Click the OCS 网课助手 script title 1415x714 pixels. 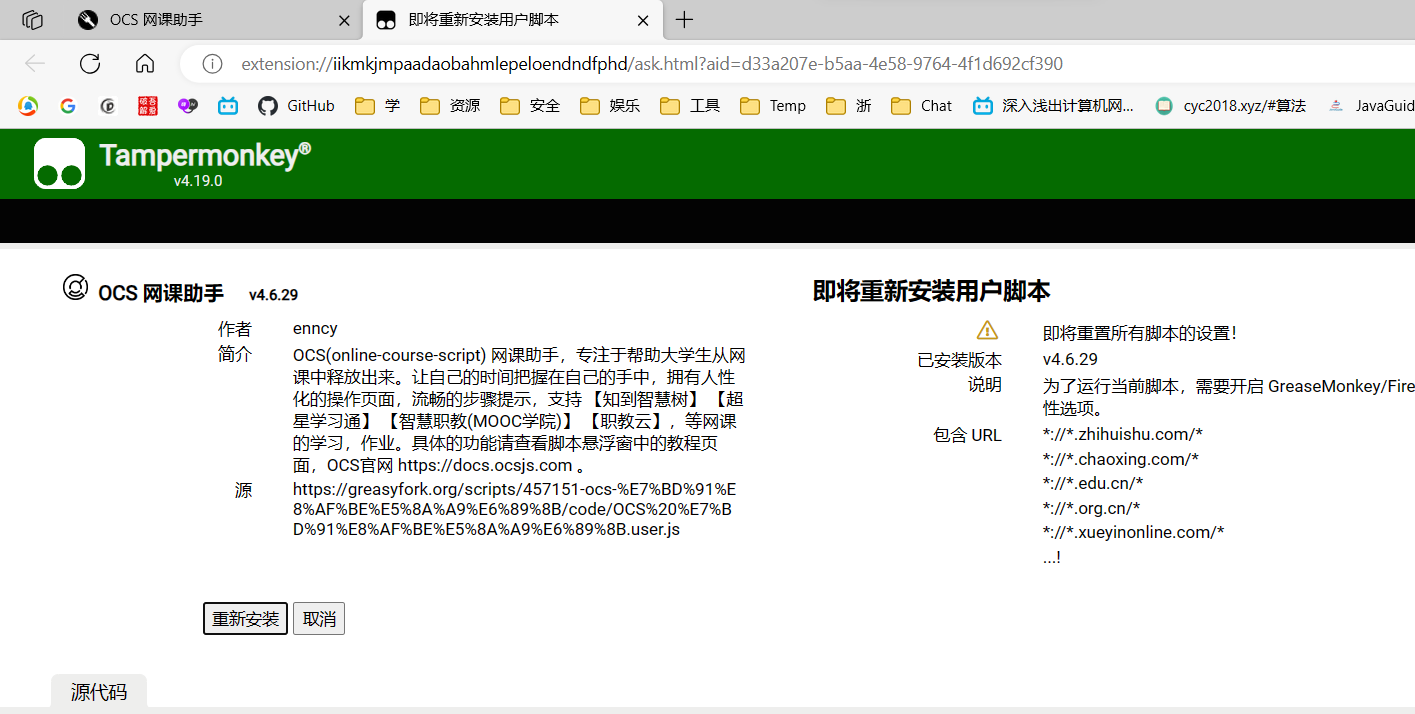161,293
